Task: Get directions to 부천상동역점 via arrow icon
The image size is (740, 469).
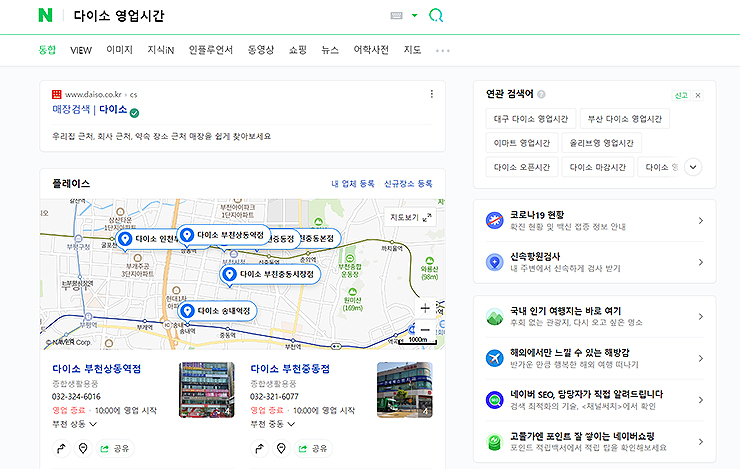Action: click(61, 448)
